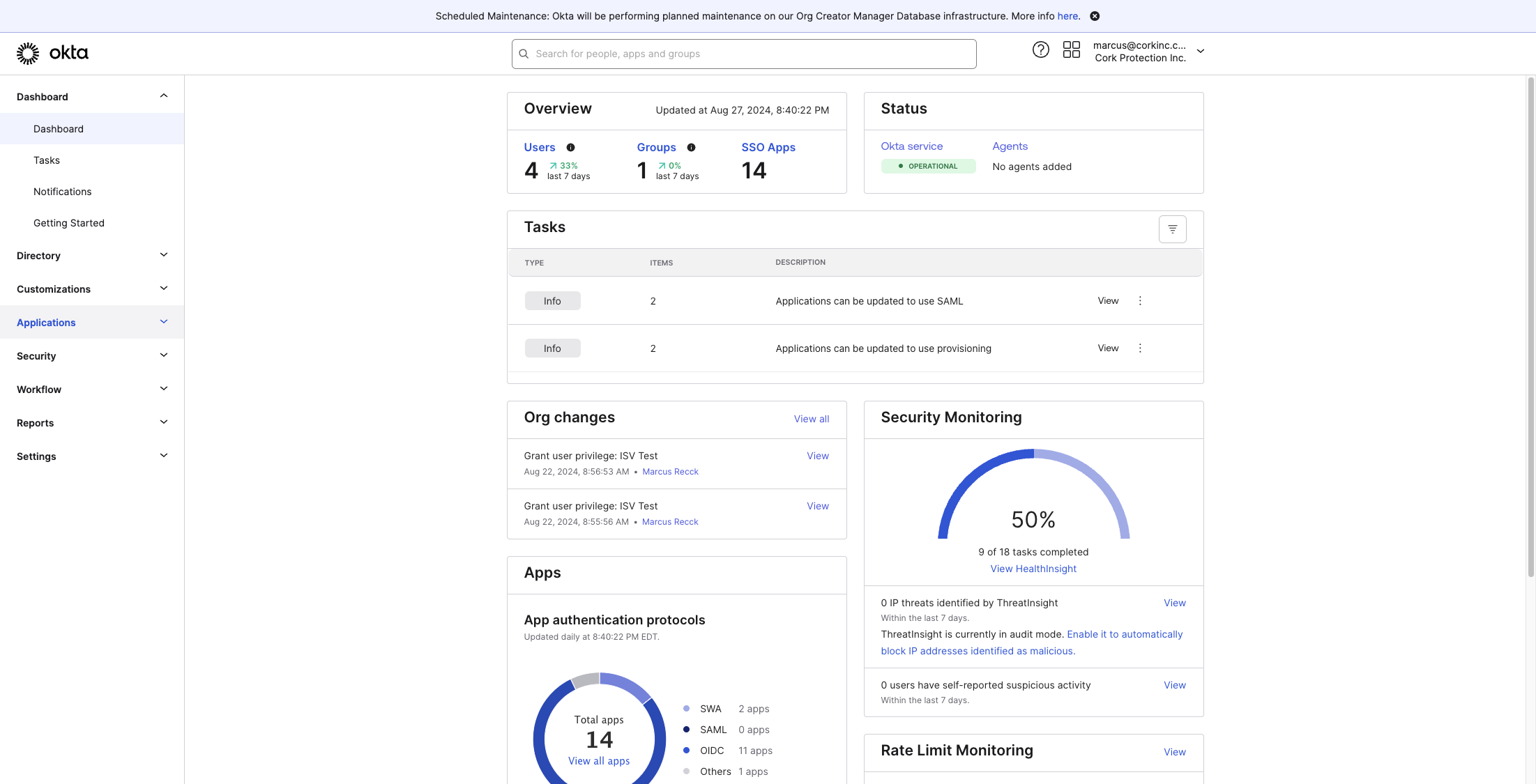This screenshot has height=784, width=1536.
Task: Click View all org changes
Action: click(x=812, y=419)
